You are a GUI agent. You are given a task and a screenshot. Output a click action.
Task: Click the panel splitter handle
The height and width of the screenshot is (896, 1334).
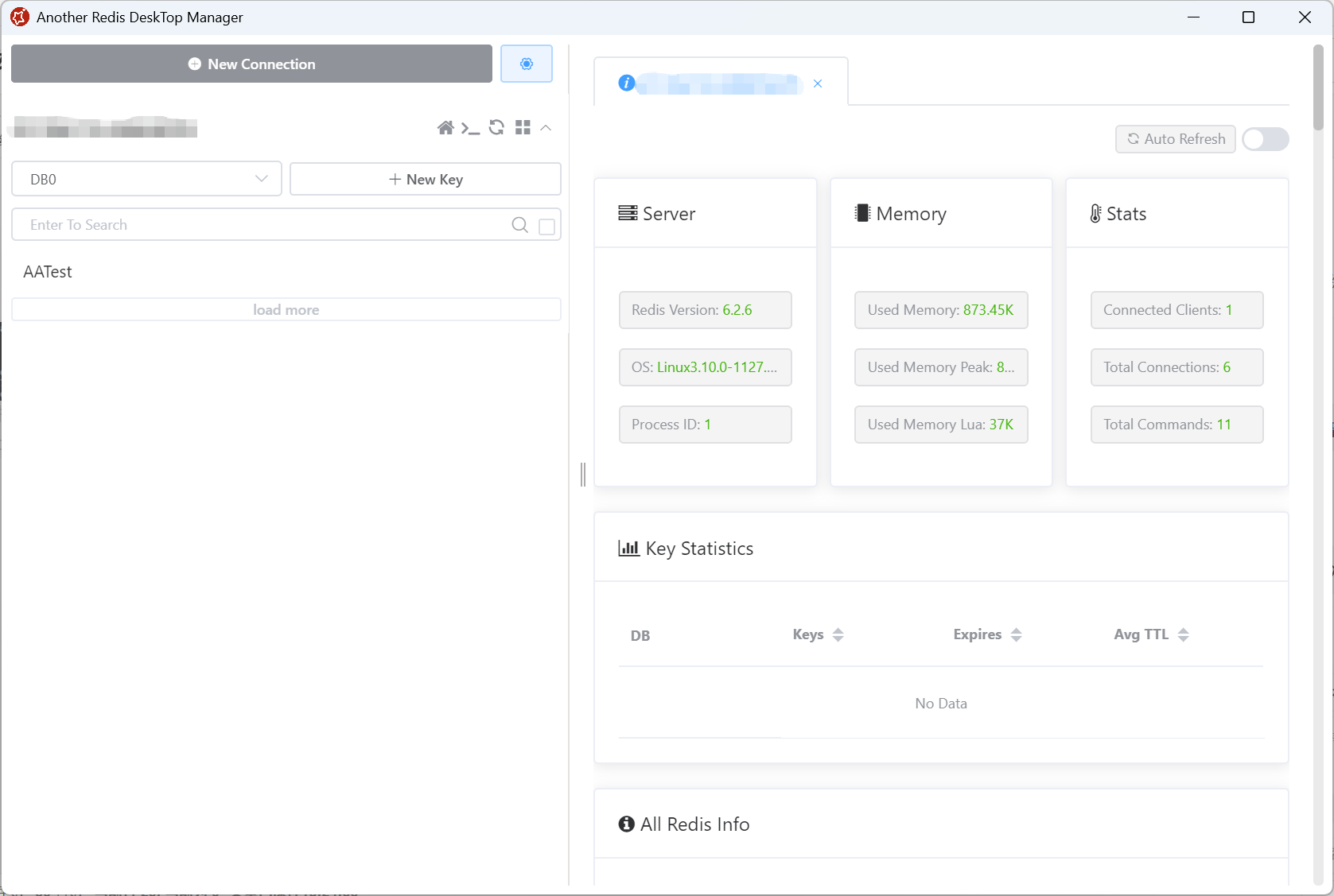(583, 475)
